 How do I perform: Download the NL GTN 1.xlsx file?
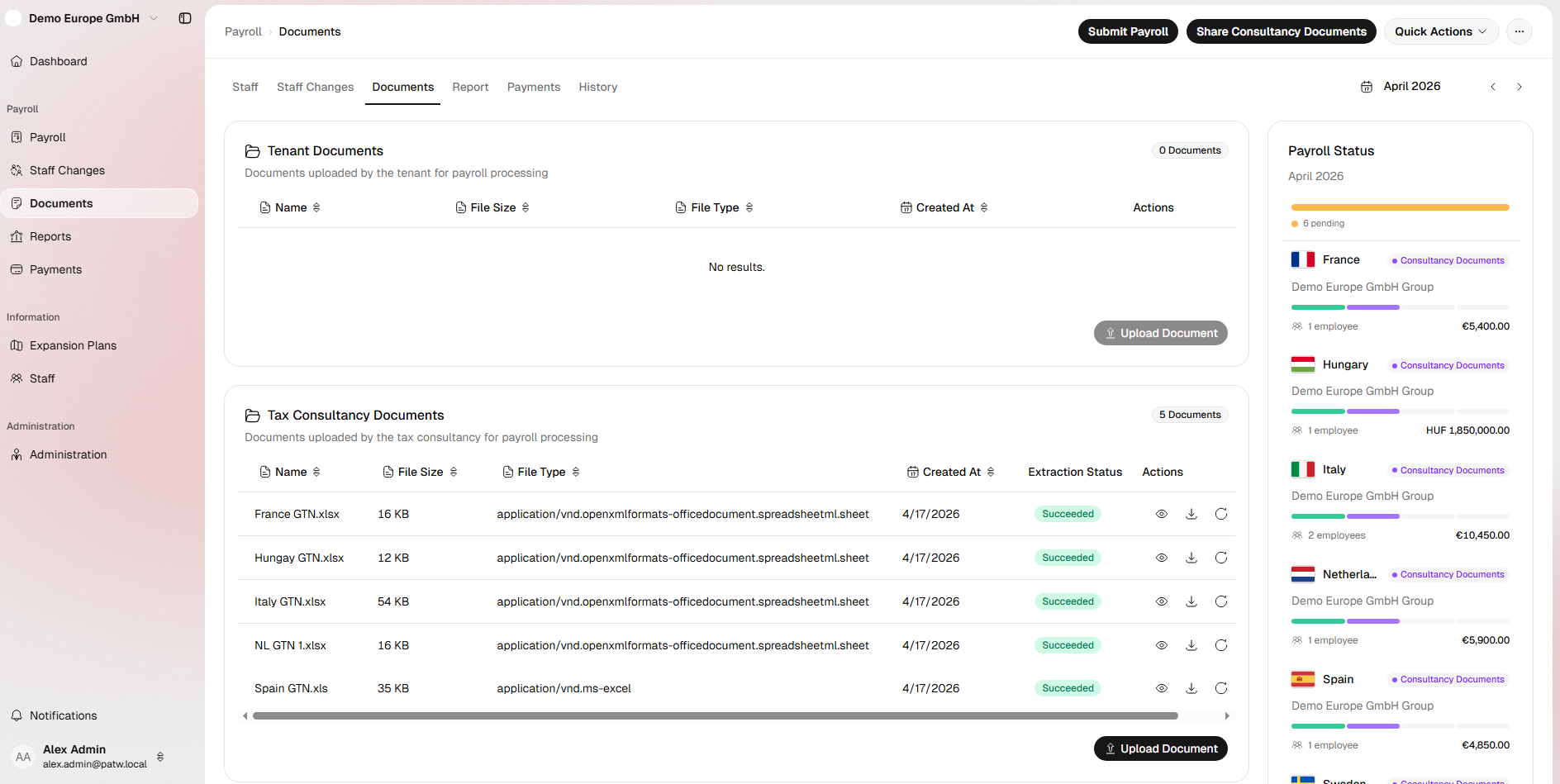[x=1191, y=645]
